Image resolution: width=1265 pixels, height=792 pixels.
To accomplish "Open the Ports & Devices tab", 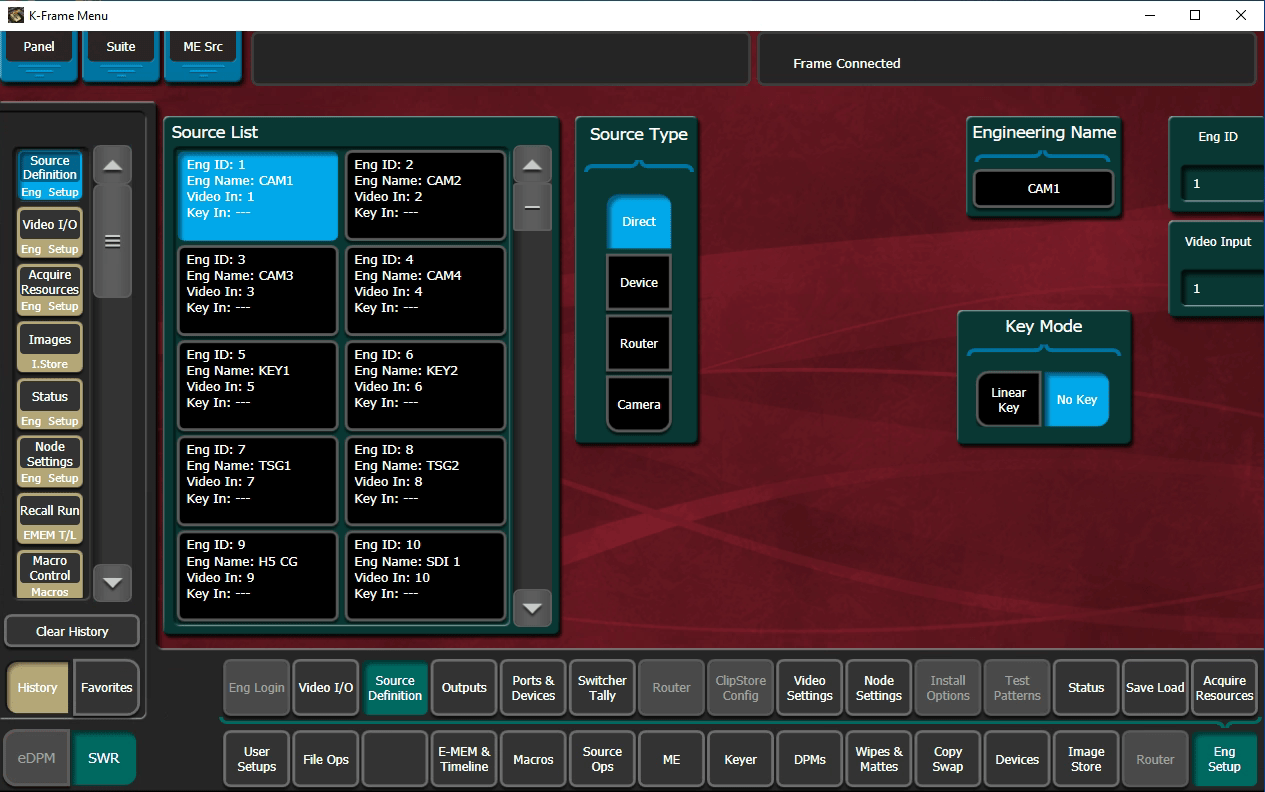I will tap(533, 687).
